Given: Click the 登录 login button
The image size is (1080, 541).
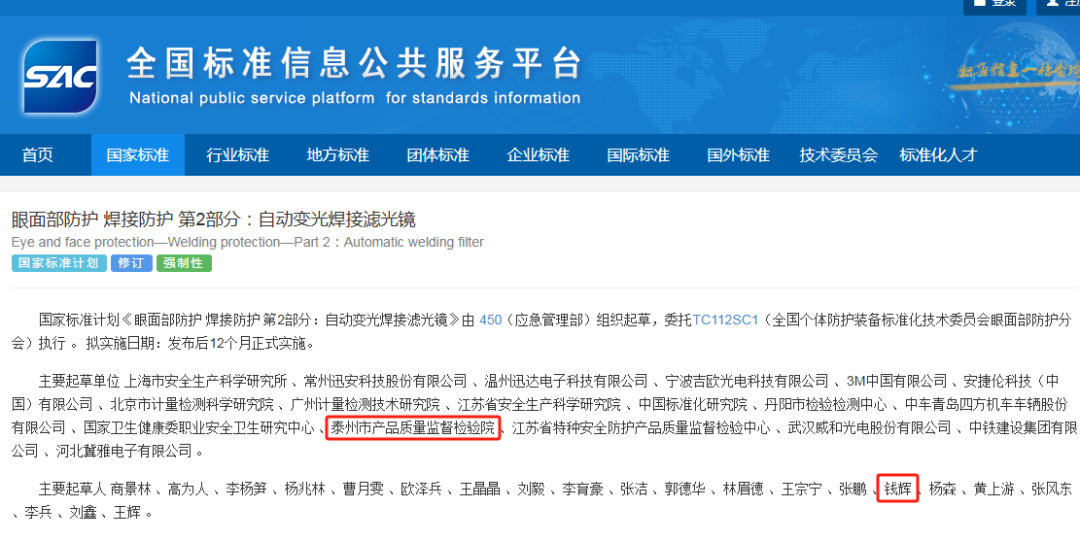Looking at the screenshot, I should coord(997,5).
